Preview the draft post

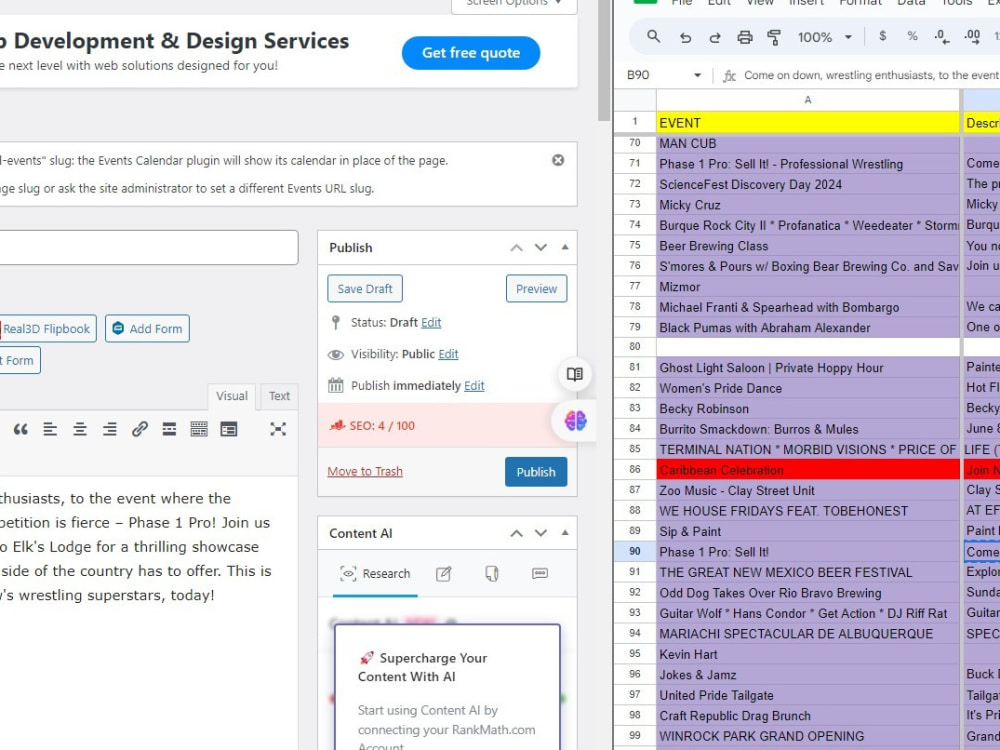click(536, 289)
